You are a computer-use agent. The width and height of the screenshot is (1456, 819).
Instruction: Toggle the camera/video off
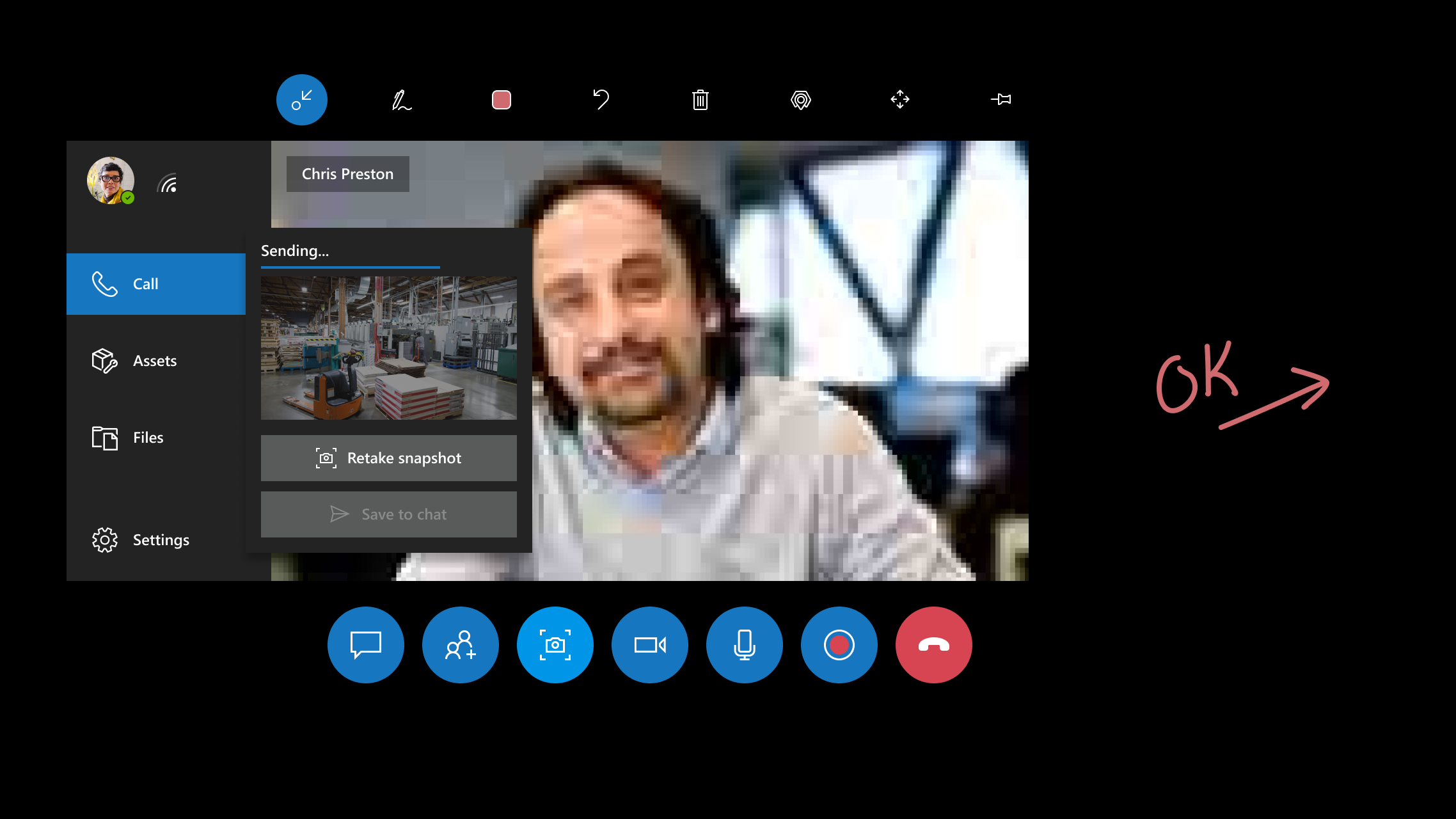pyautogui.click(x=649, y=644)
